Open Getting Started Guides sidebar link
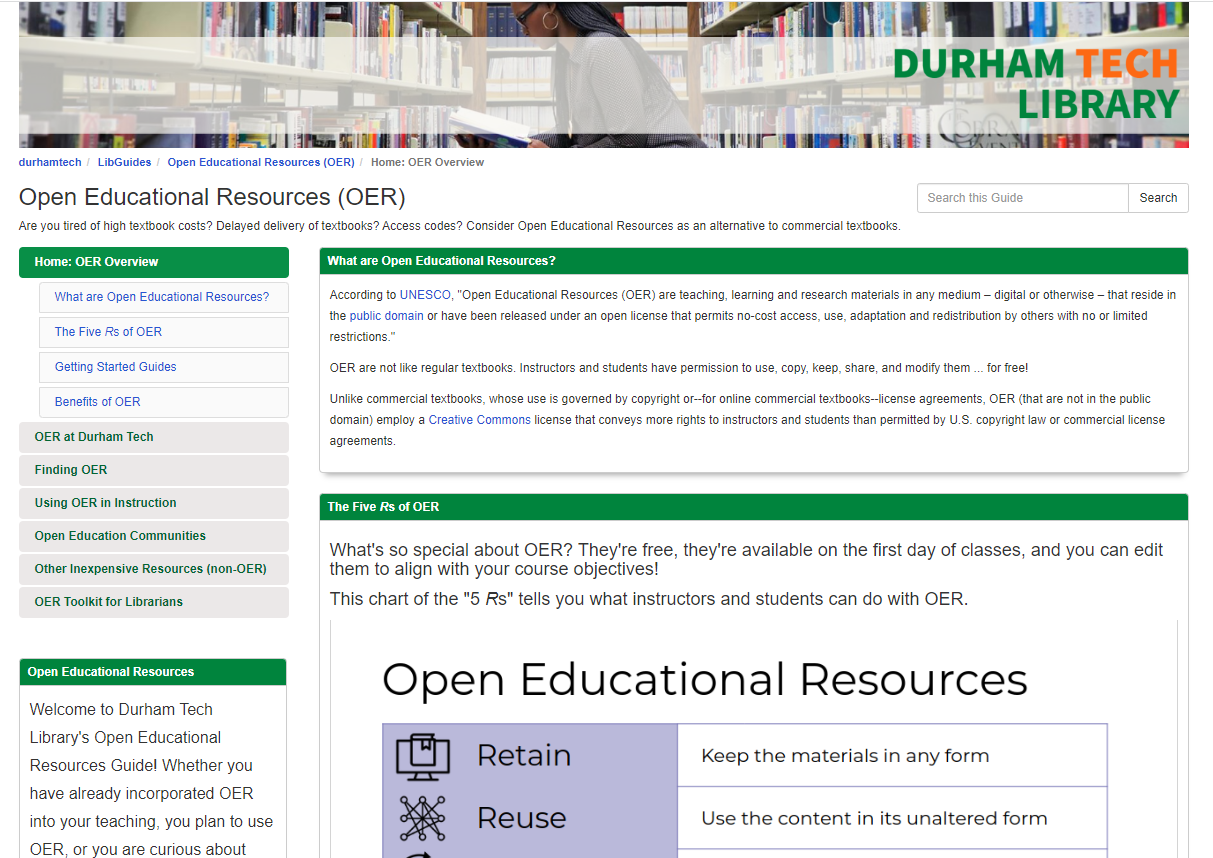The image size is (1213, 858). [164, 367]
